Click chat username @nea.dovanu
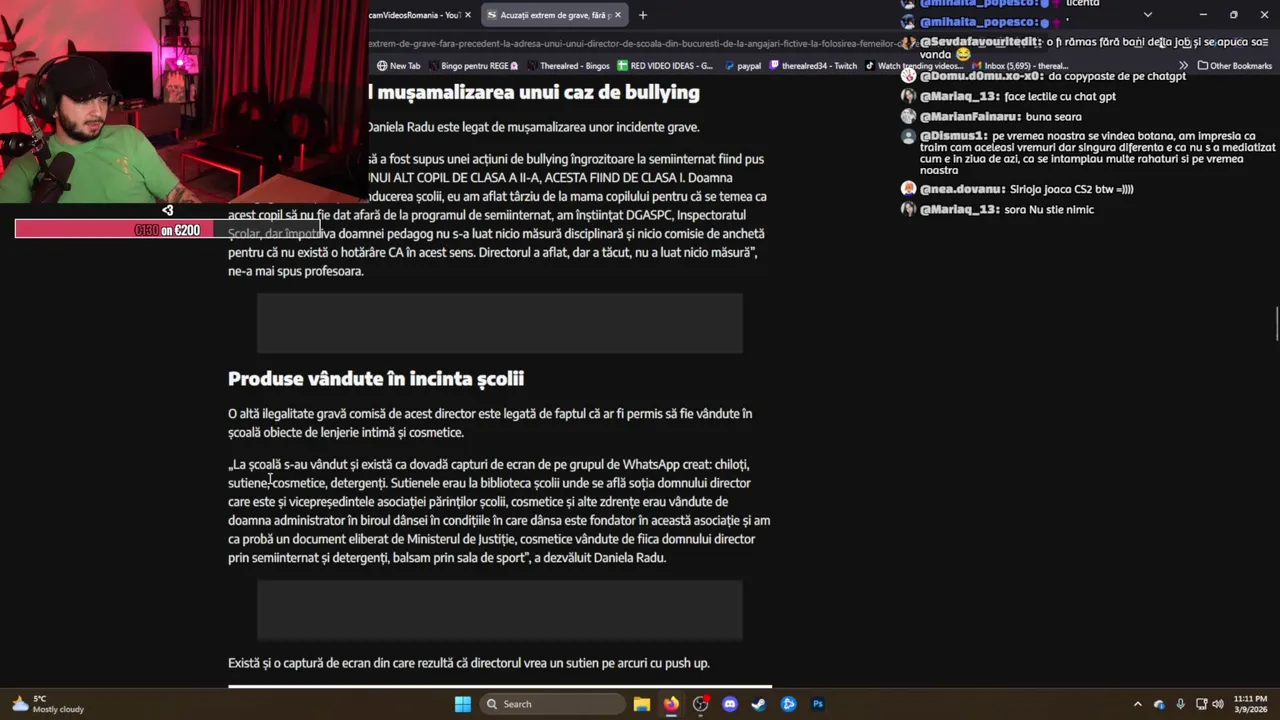Image resolution: width=1280 pixels, height=720 pixels. coord(962,189)
